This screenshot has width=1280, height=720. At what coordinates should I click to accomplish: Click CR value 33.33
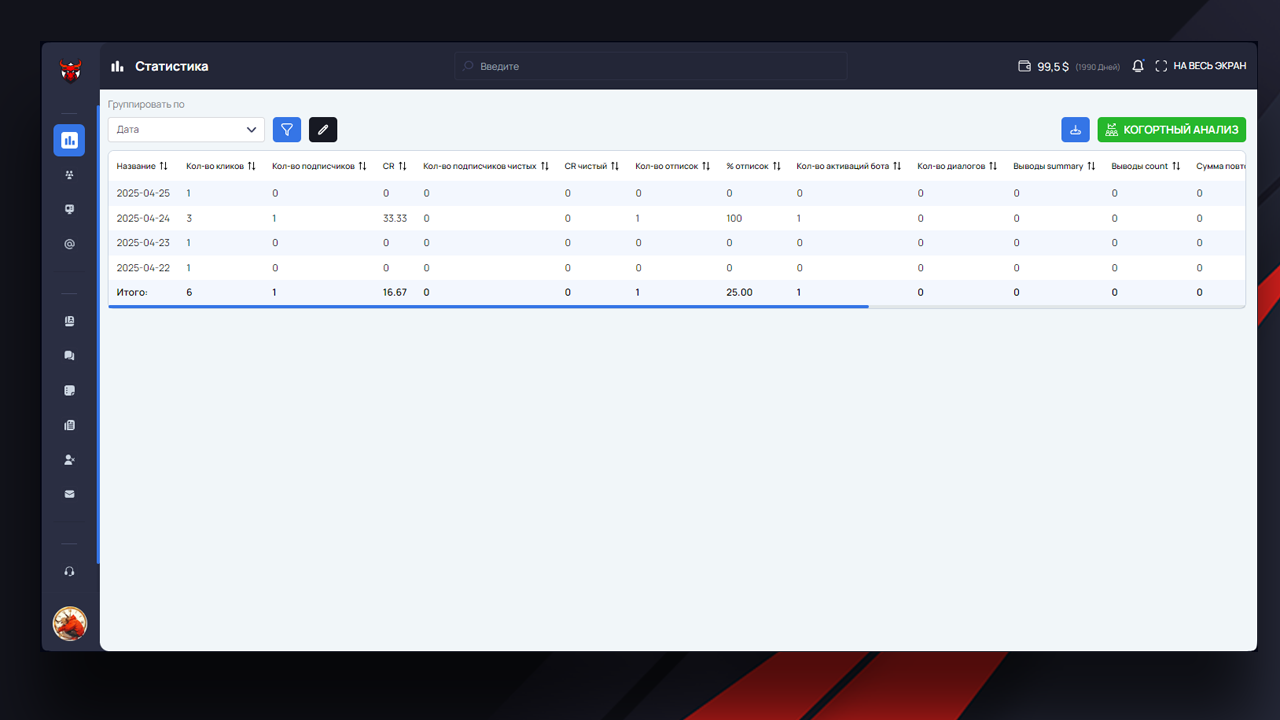pyautogui.click(x=395, y=218)
